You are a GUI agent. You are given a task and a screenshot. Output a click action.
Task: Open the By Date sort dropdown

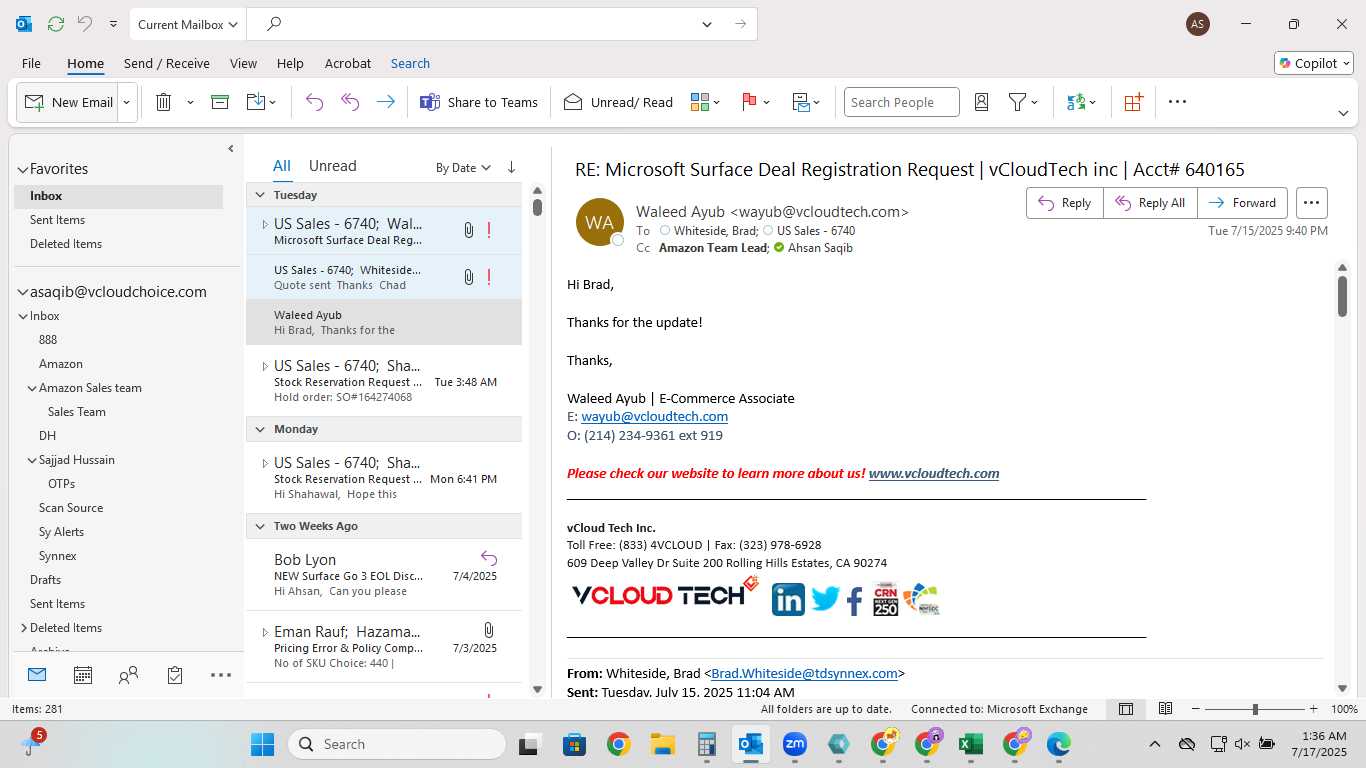pos(463,167)
